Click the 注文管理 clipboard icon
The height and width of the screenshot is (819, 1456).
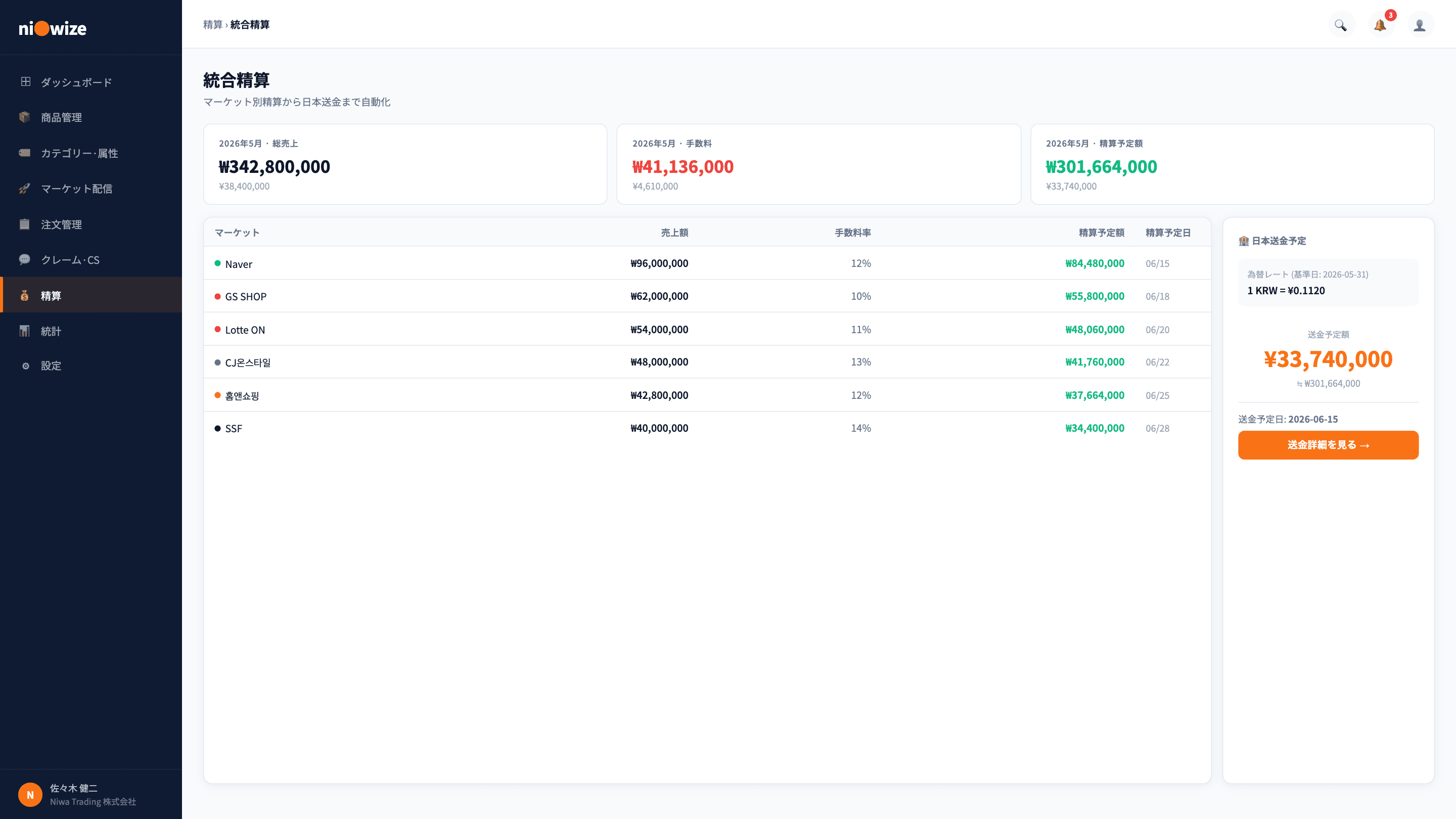click(x=25, y=224)
